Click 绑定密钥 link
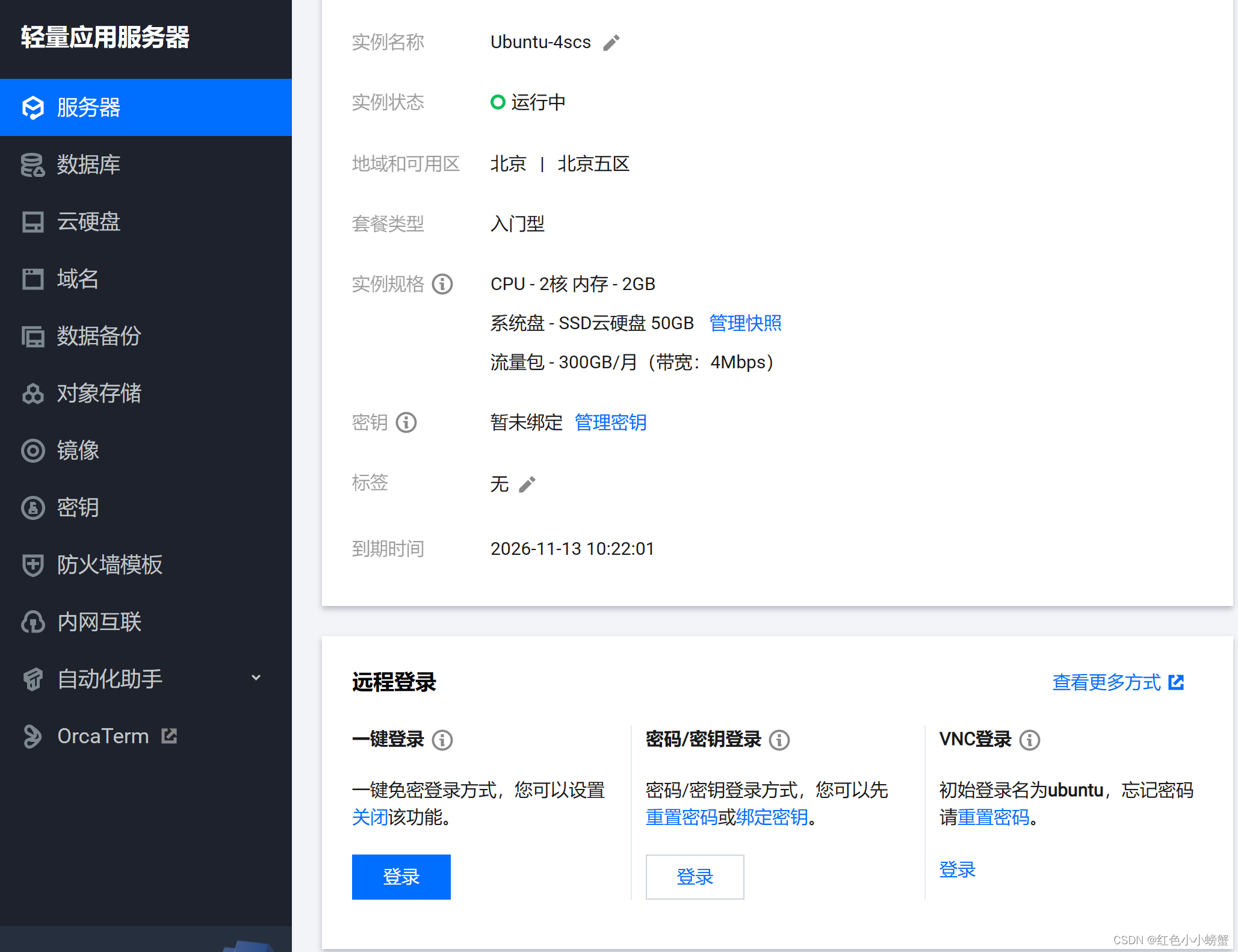 [x=772, y=817]
